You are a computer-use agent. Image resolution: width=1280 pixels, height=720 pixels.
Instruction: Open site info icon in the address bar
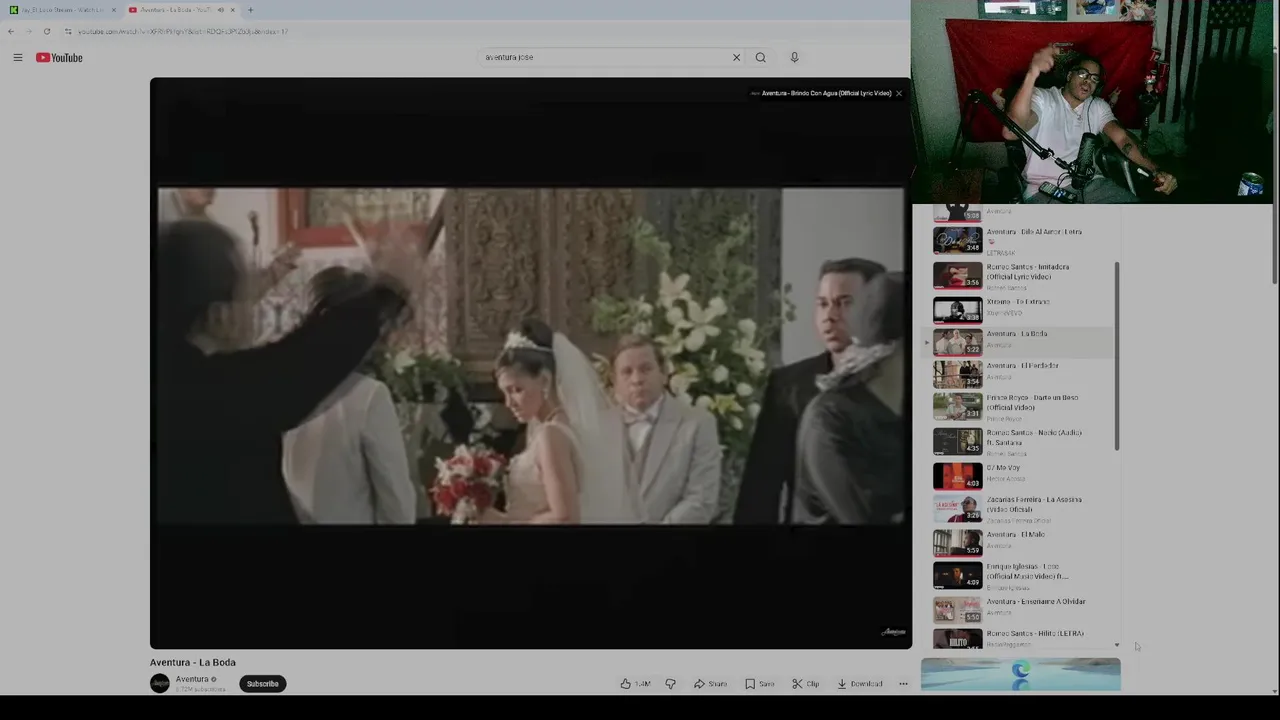point(68,31)
